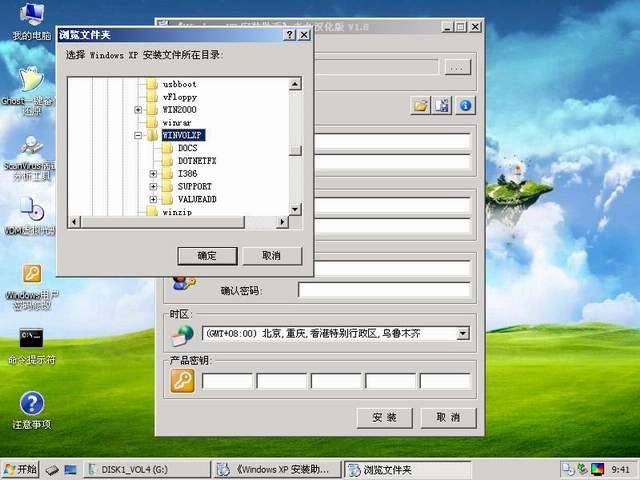Click 取消 in the browse folder dialog
The height and width of the screenshot is (480, 640).
click(272, 256)
